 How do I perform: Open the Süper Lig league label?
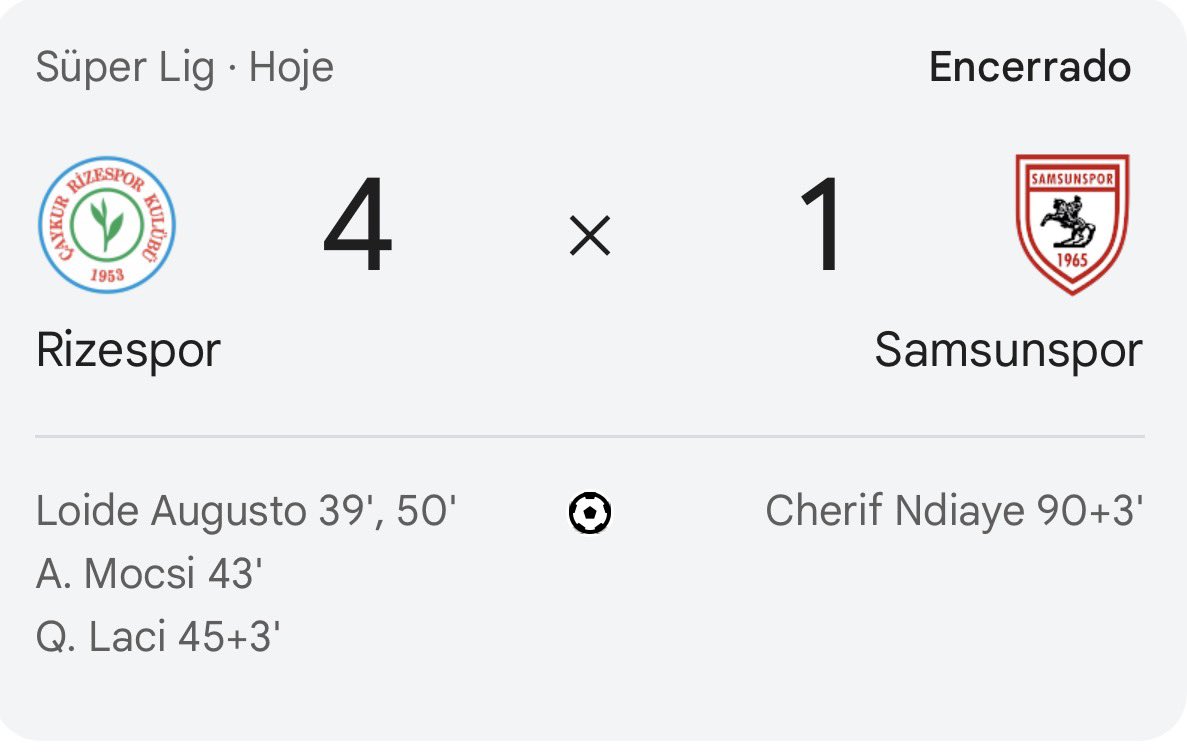coord(125,68)
